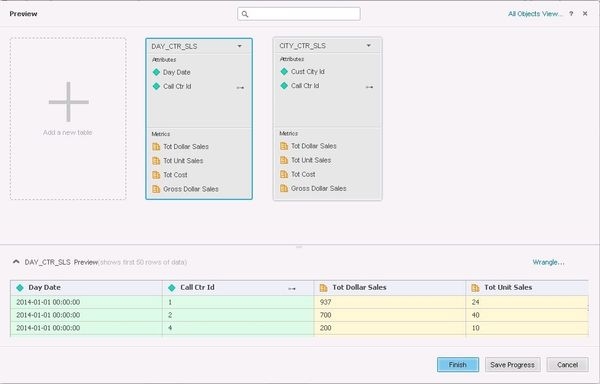Select Call Ctr Id diamond in DAY_CTR_SLS
The image size is (600, 384).
point(156,86)
